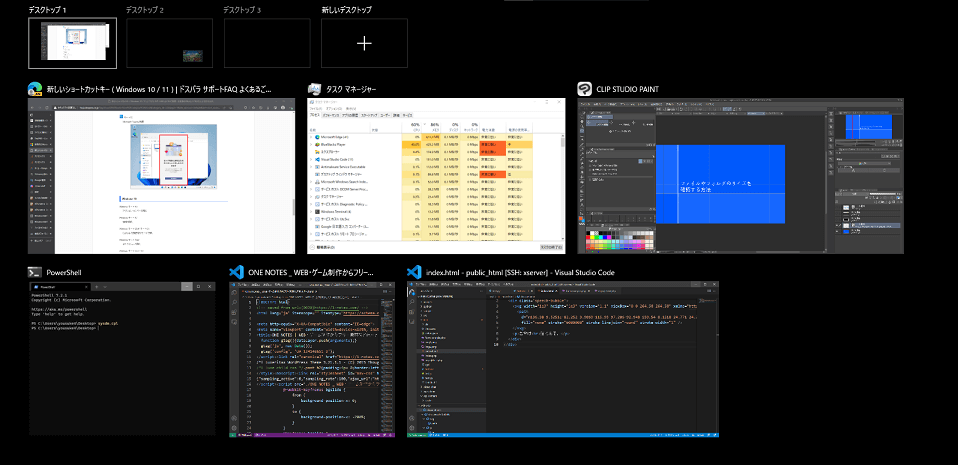
Task: Click the CLIP STUDIO PAINT app icon
Action: (x=585, y=89)
